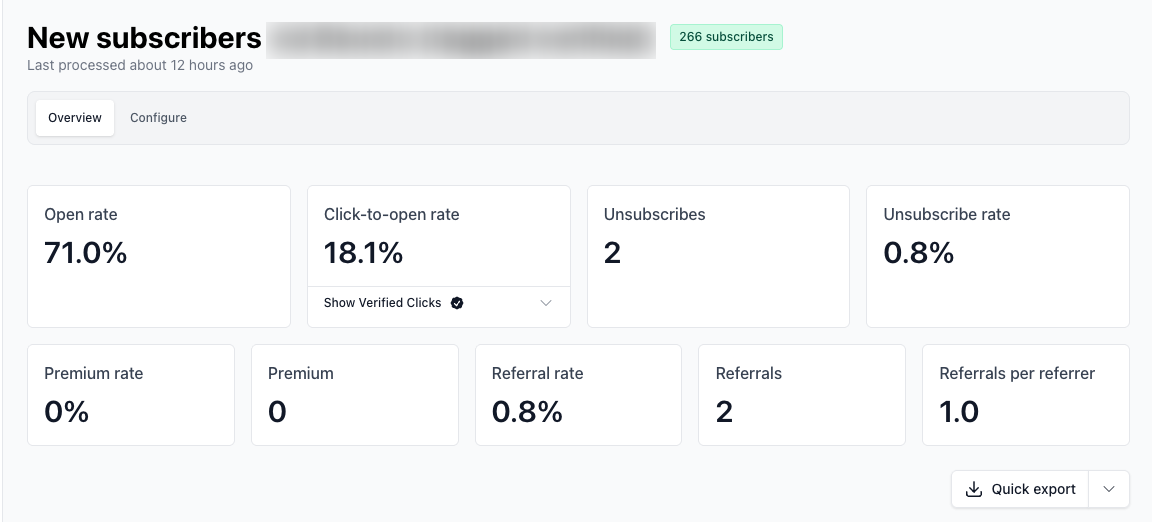Open the Unsubscribe rate card
The height and width of the screenshot is (522, 1152).
point(998,257)
